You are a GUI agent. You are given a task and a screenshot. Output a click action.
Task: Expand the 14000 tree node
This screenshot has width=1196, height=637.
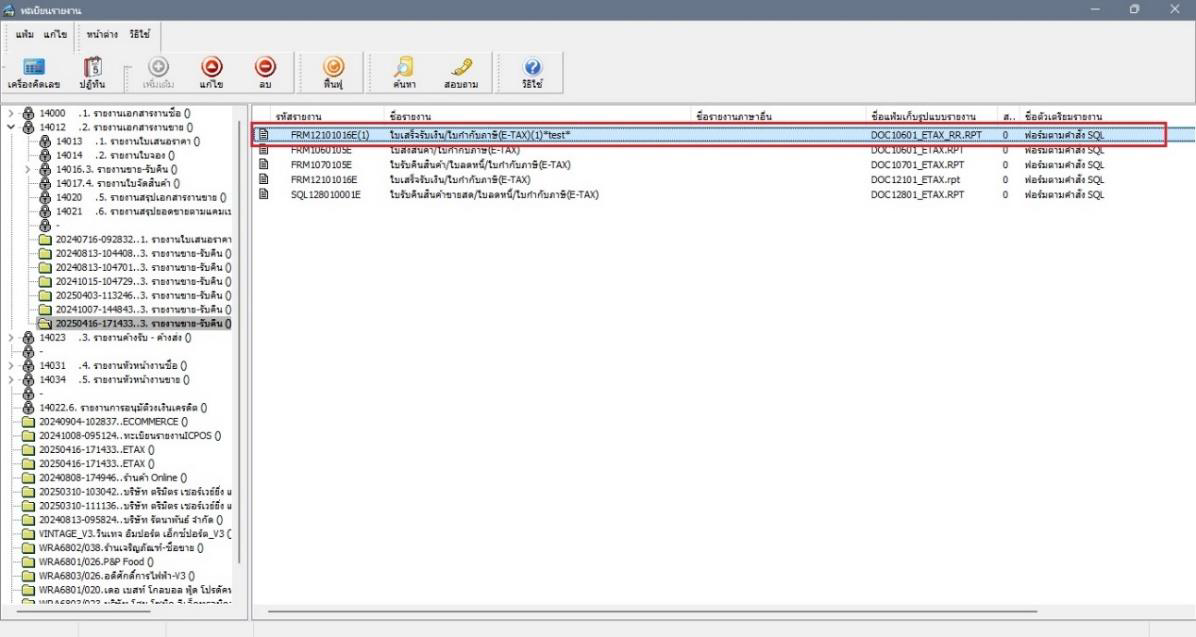tap(10, 114)
